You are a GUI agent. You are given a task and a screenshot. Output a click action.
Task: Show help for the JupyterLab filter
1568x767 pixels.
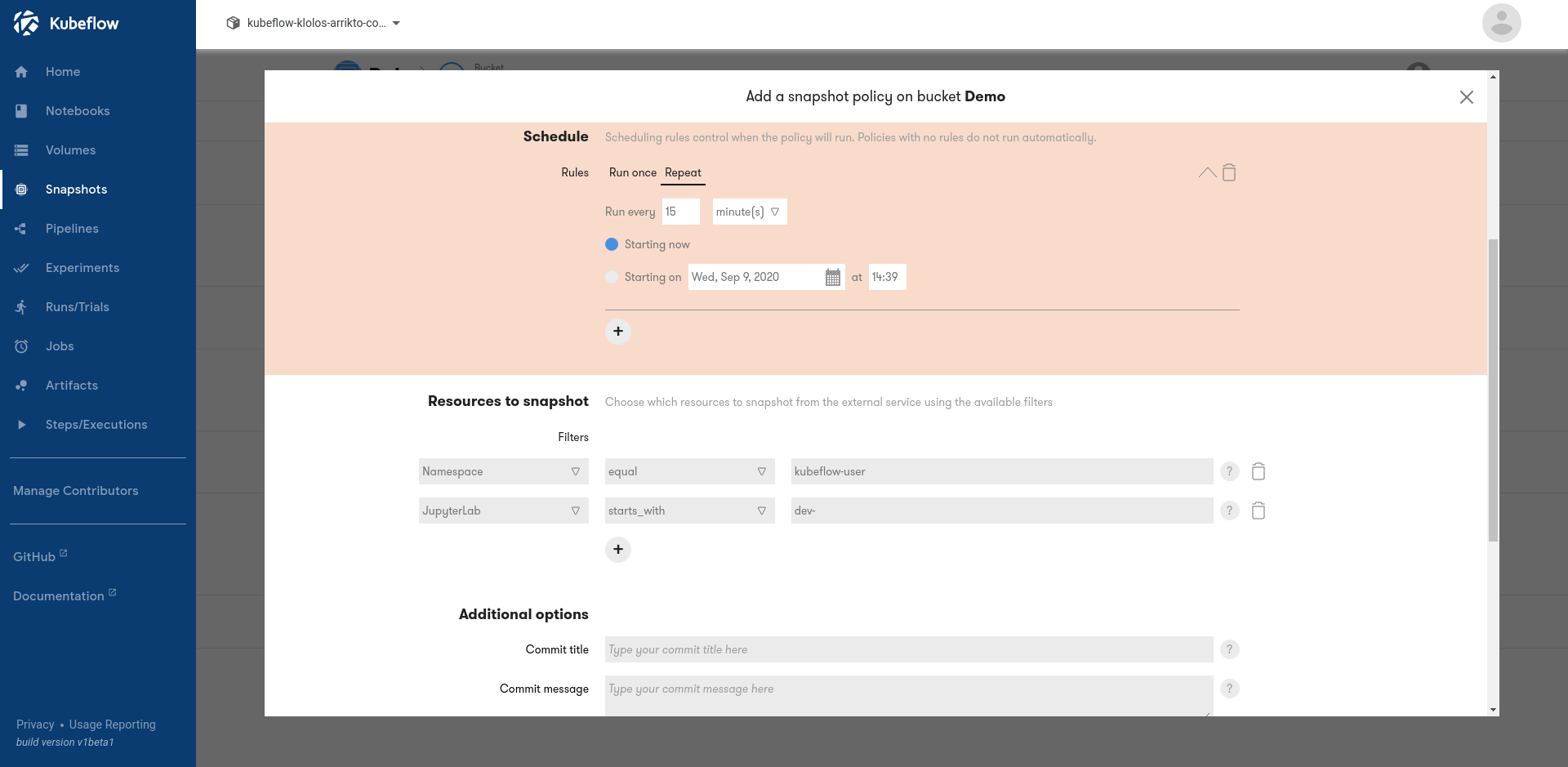click(1229, 511)
